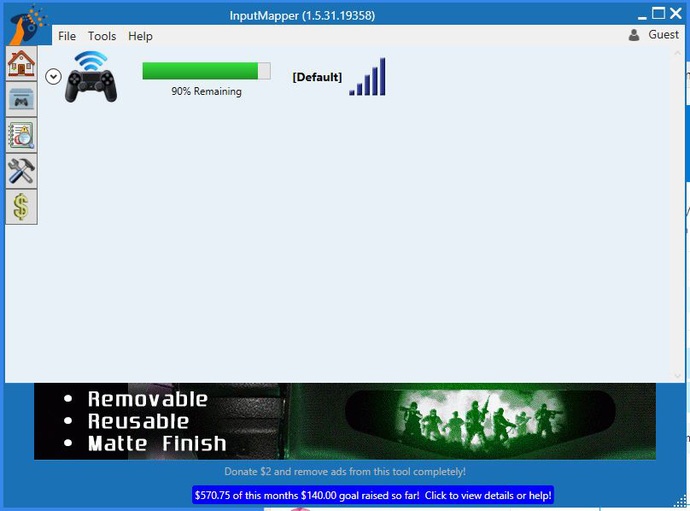Click the scroll down arrow in controller list
Screen dimensions: 690x511
[x=678, y=375]
